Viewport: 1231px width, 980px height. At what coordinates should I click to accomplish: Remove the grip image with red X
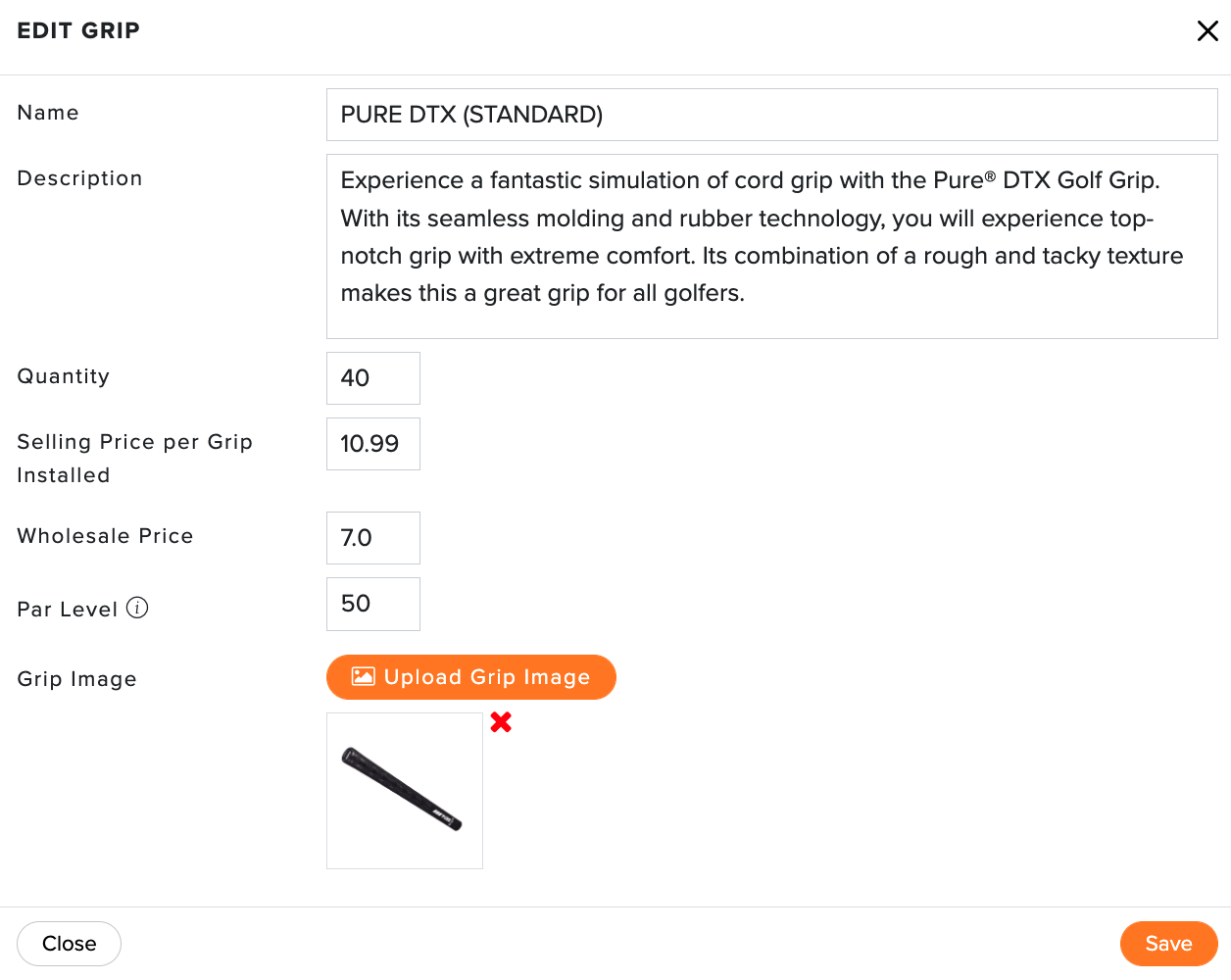[x=501, y=722]
